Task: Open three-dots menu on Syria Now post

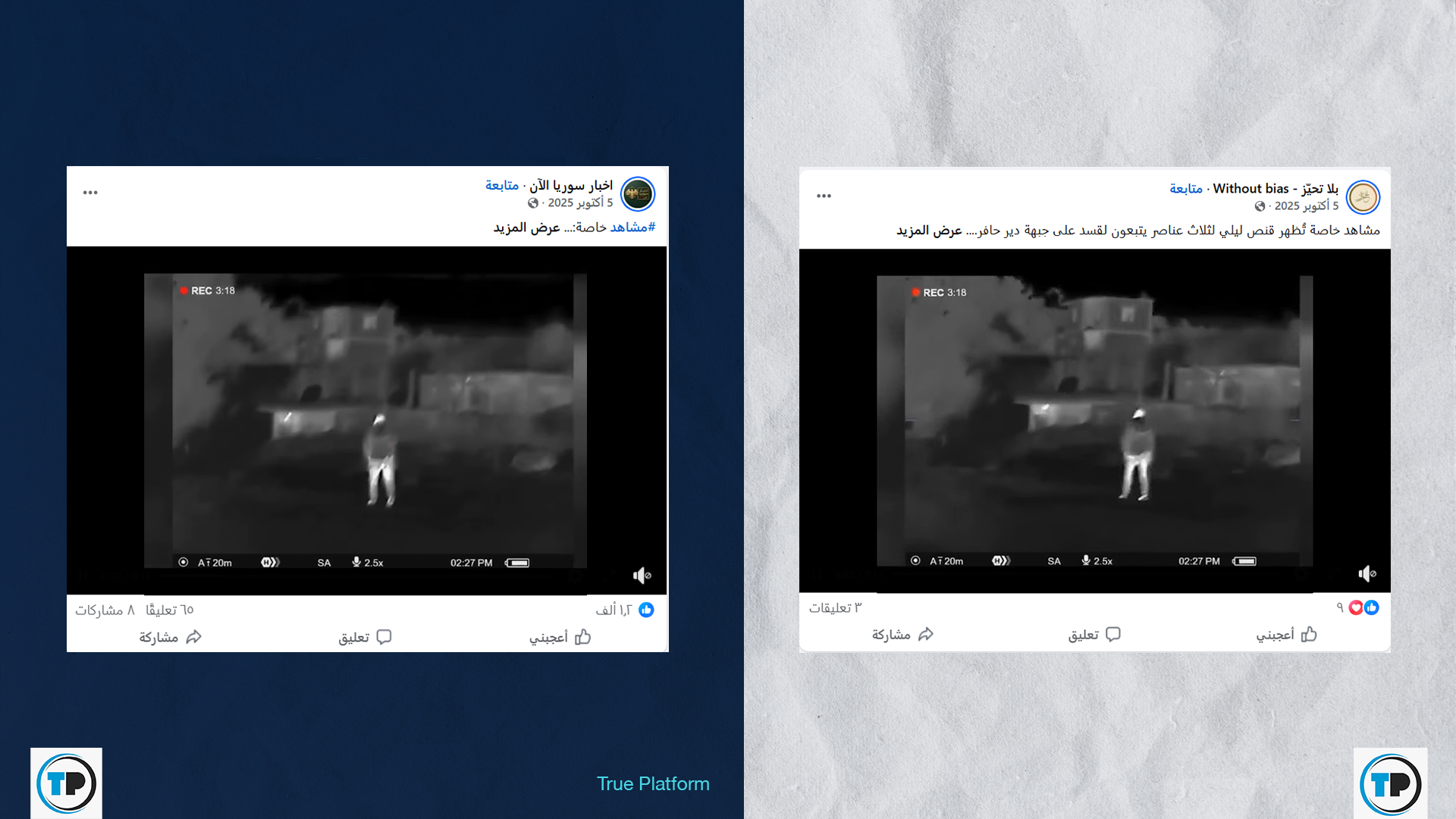Action: (90, 193)
